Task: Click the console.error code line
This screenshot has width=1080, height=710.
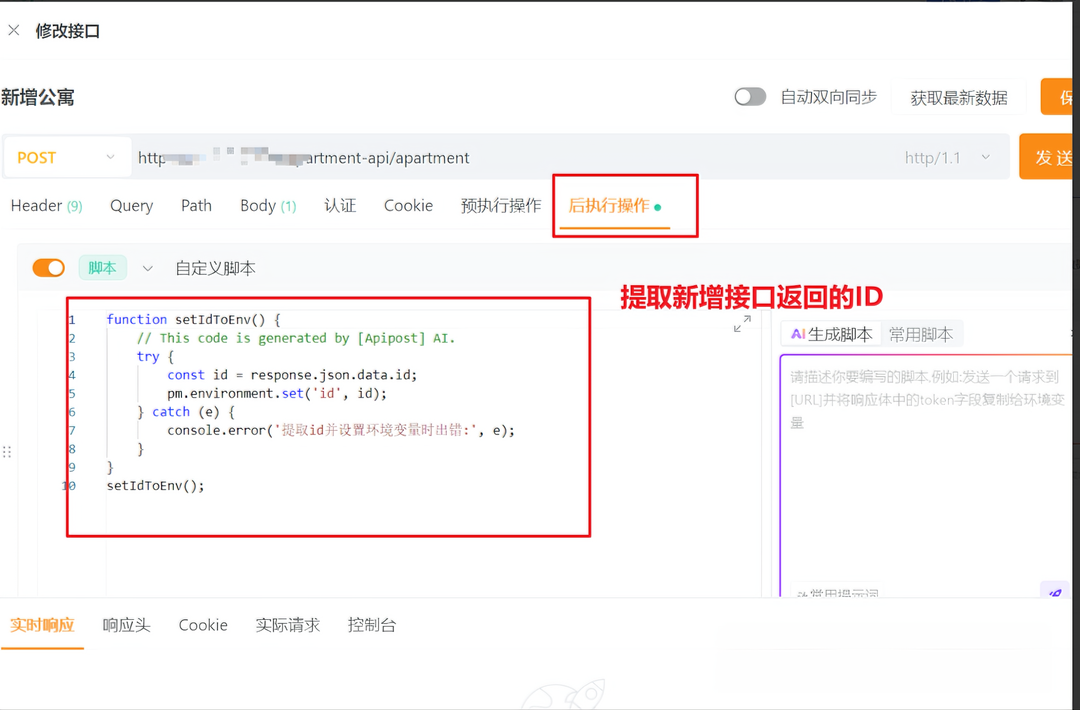Action: coord(341,430)
